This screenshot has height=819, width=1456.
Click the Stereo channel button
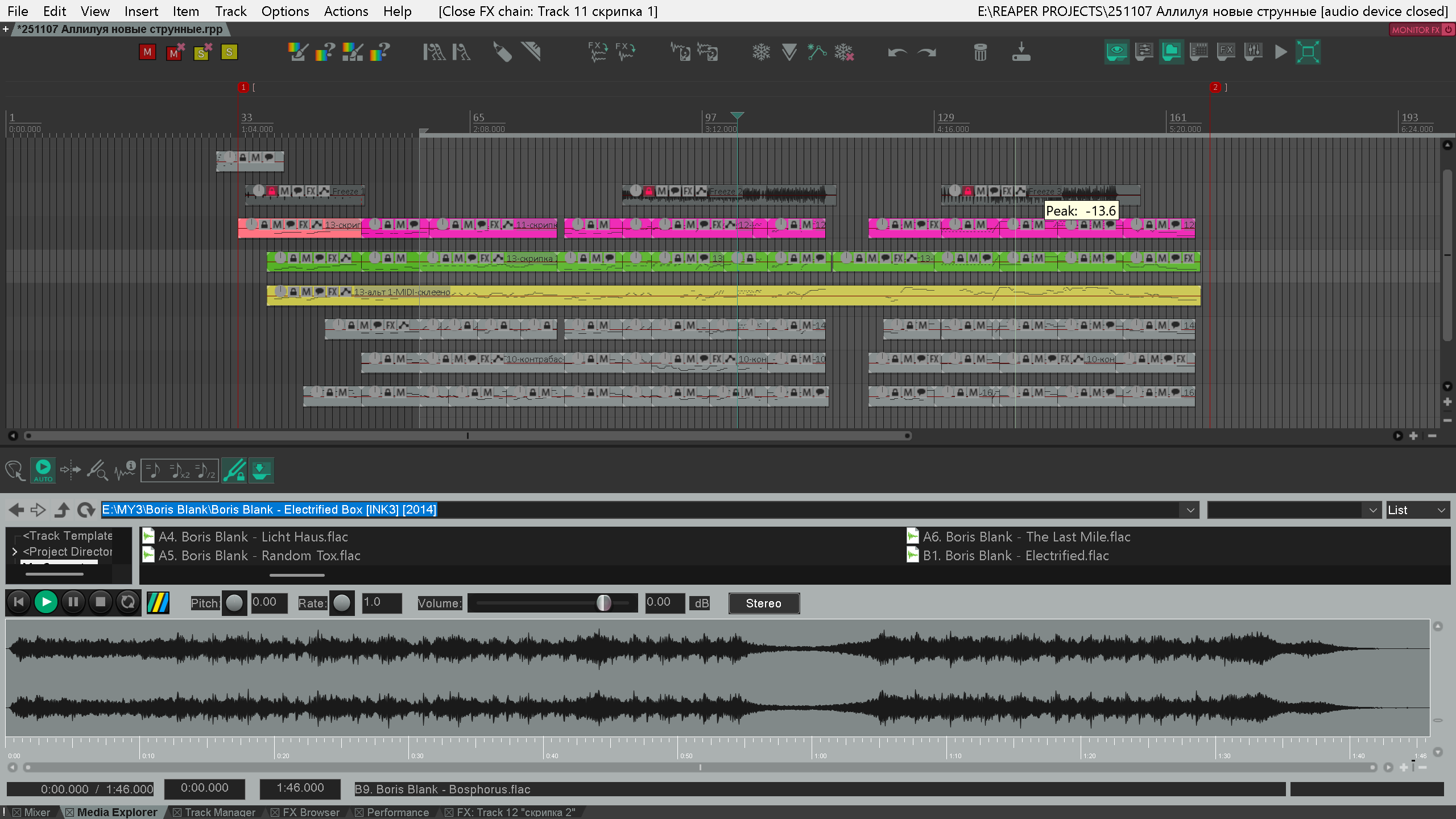coord(763,603)
